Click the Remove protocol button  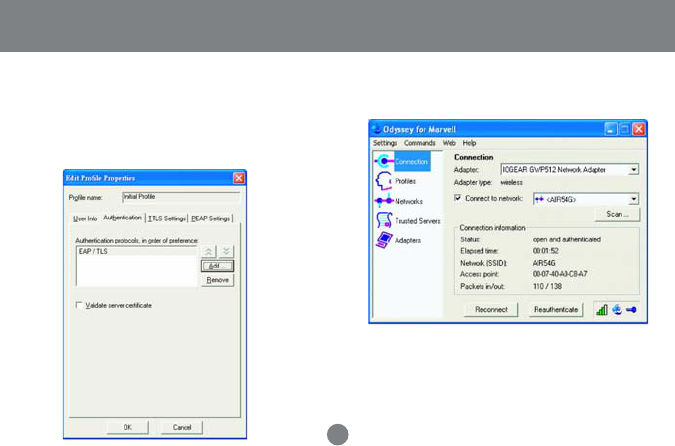217,280
